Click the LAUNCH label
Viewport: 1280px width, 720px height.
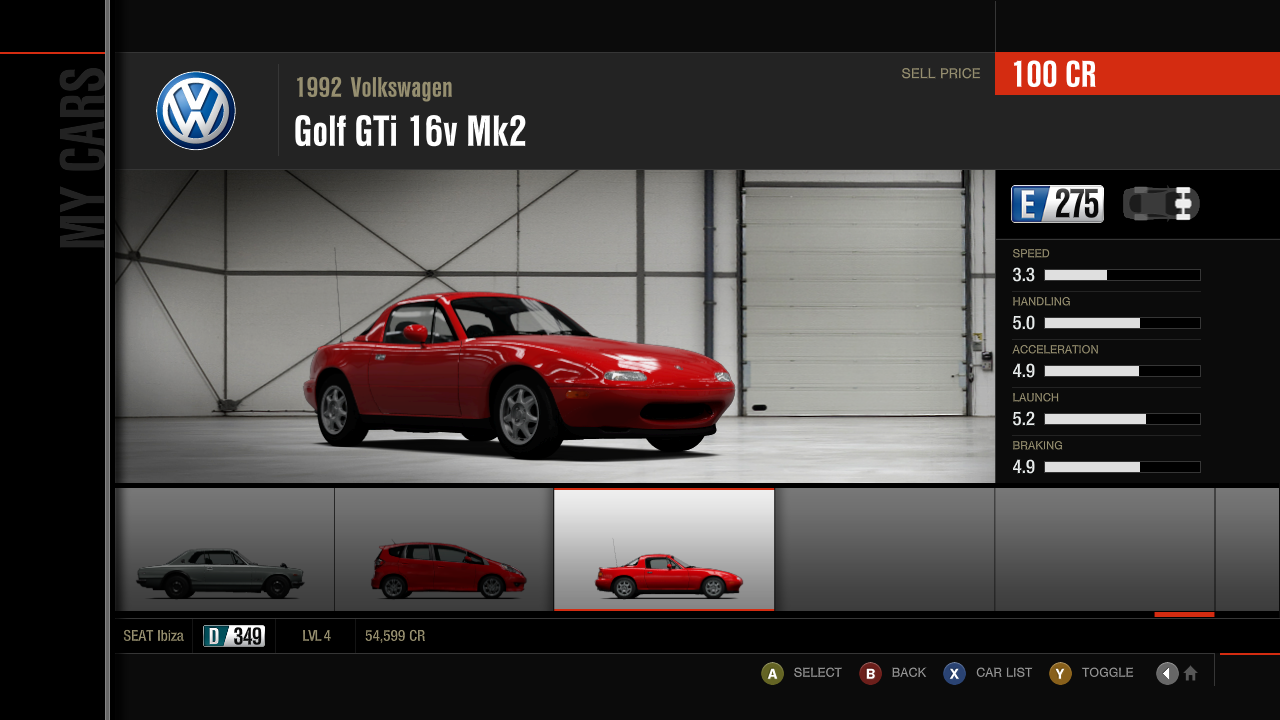point(1035,398)
